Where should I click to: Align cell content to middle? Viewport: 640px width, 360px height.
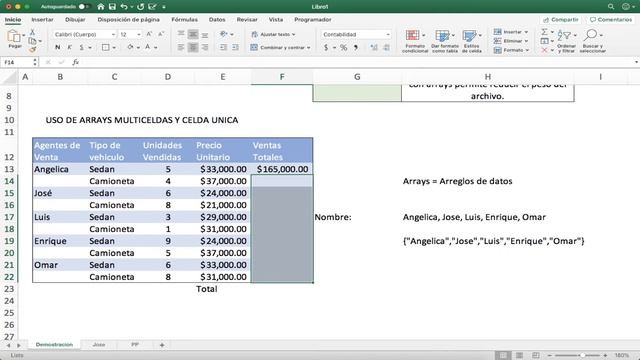tap(193, 34)
